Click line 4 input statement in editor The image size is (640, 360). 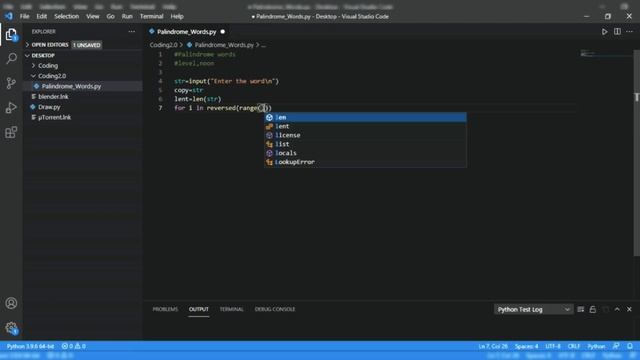coord(227,81)
